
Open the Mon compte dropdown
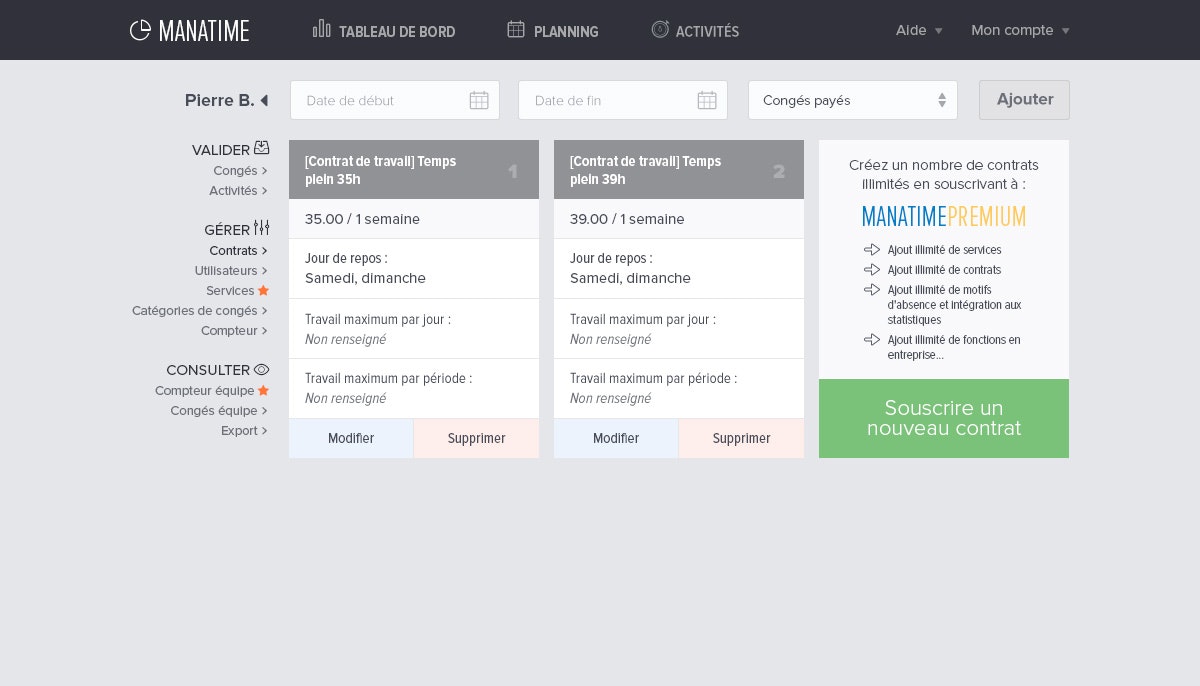(1020, 30)
